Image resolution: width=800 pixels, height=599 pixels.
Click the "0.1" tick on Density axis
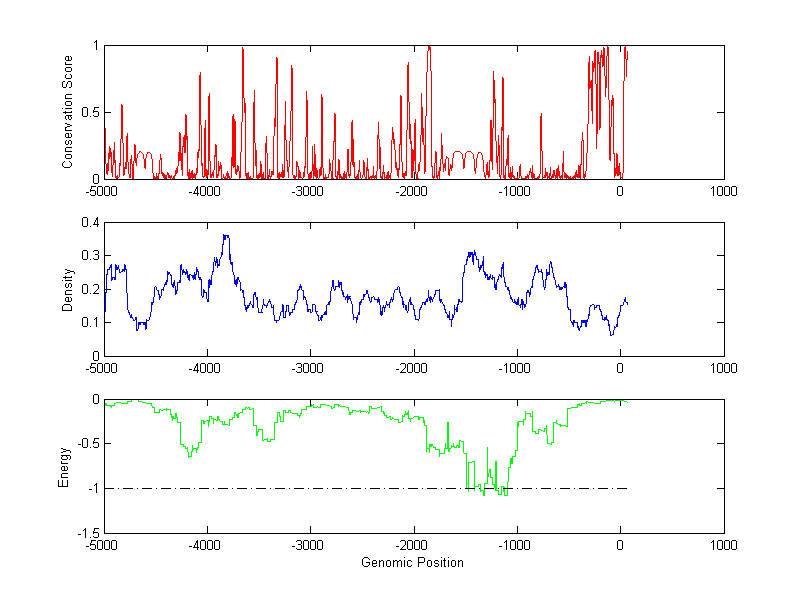90,323
